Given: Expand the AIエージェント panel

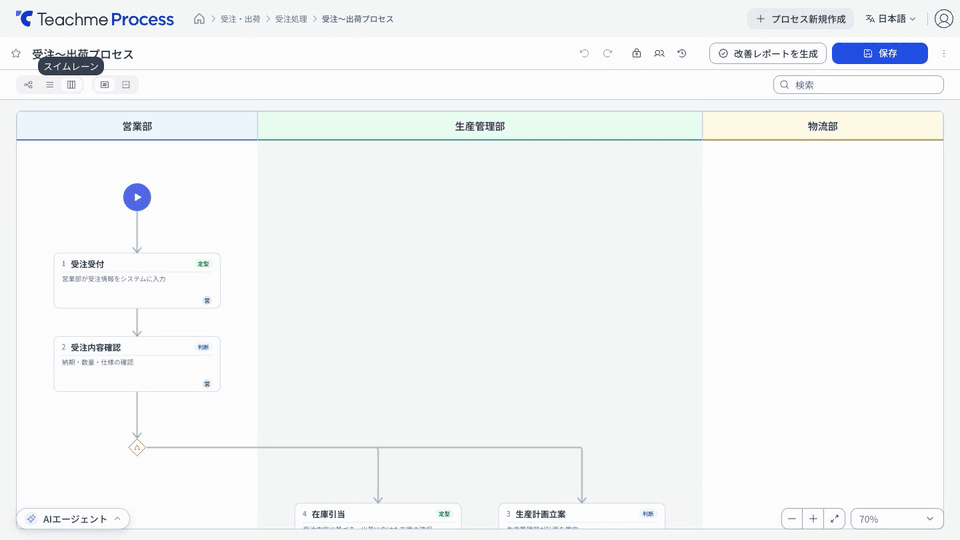Looking at the screenshot, I should pos(73,519).
